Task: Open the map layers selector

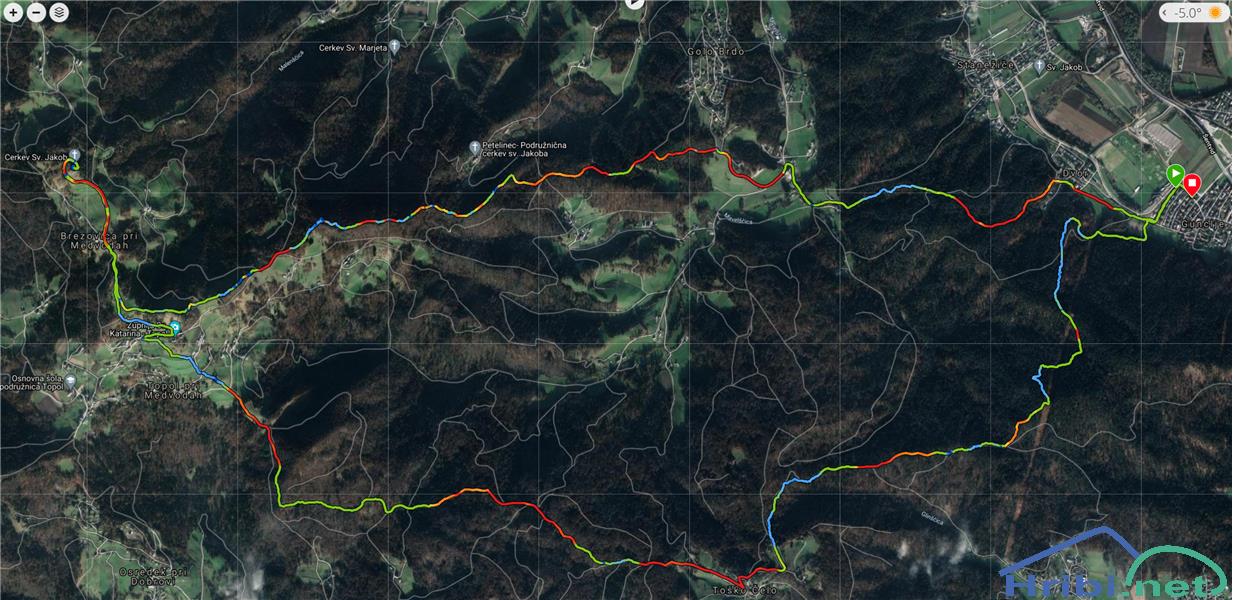Action: pyautogui.click(x=59, y=13)
